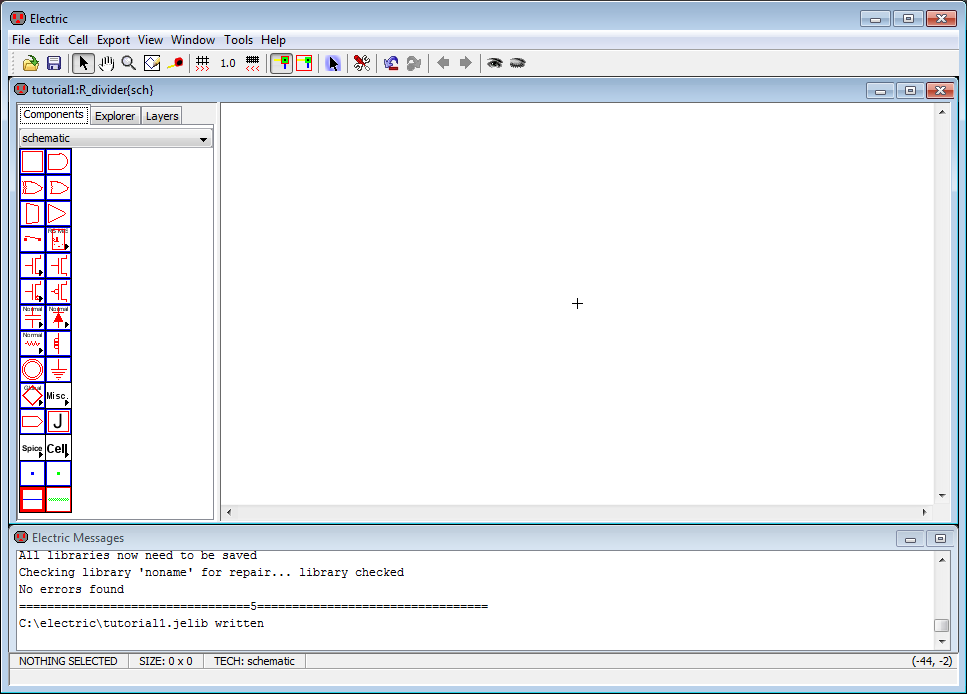This screenshot has height=694, width=967.
Task: Expand the capacitor component options
Action: (33, 318)
